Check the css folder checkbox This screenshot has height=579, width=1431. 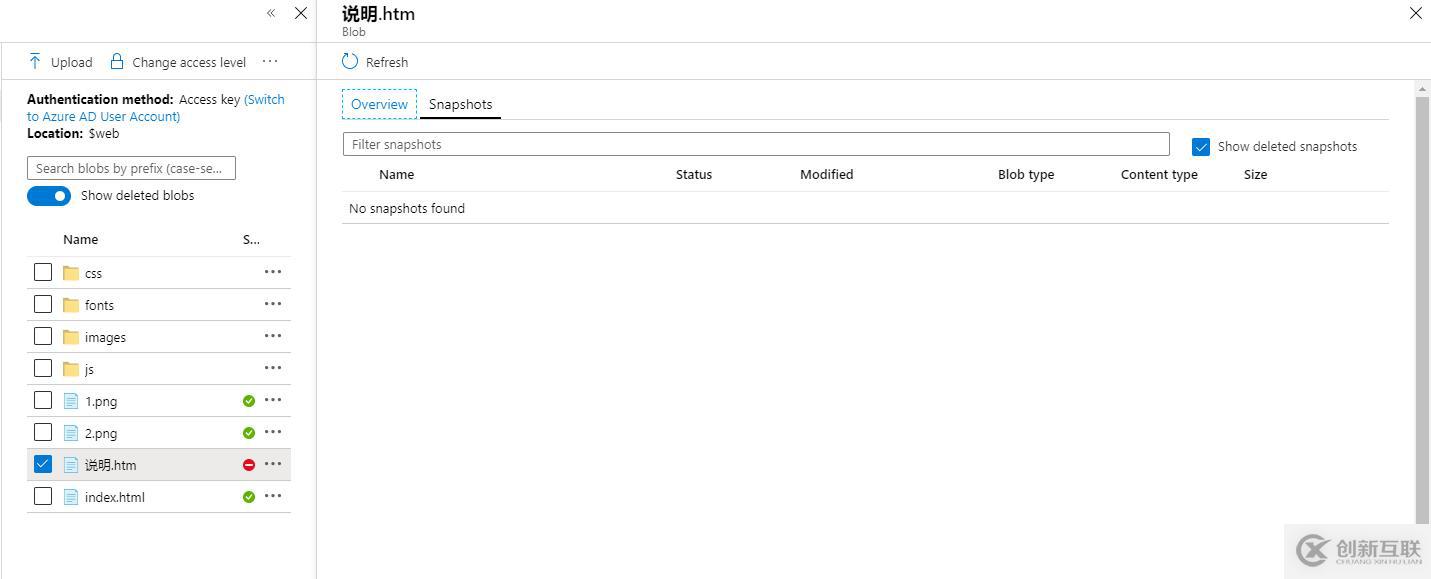click(43, 272)
